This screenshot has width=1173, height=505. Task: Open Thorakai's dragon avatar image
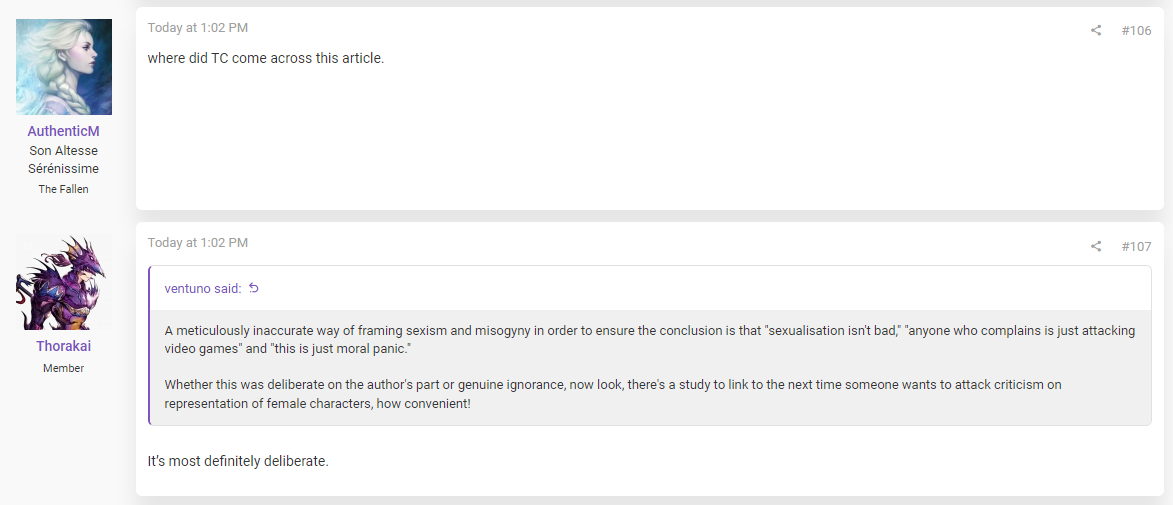[x=64, y=282]
